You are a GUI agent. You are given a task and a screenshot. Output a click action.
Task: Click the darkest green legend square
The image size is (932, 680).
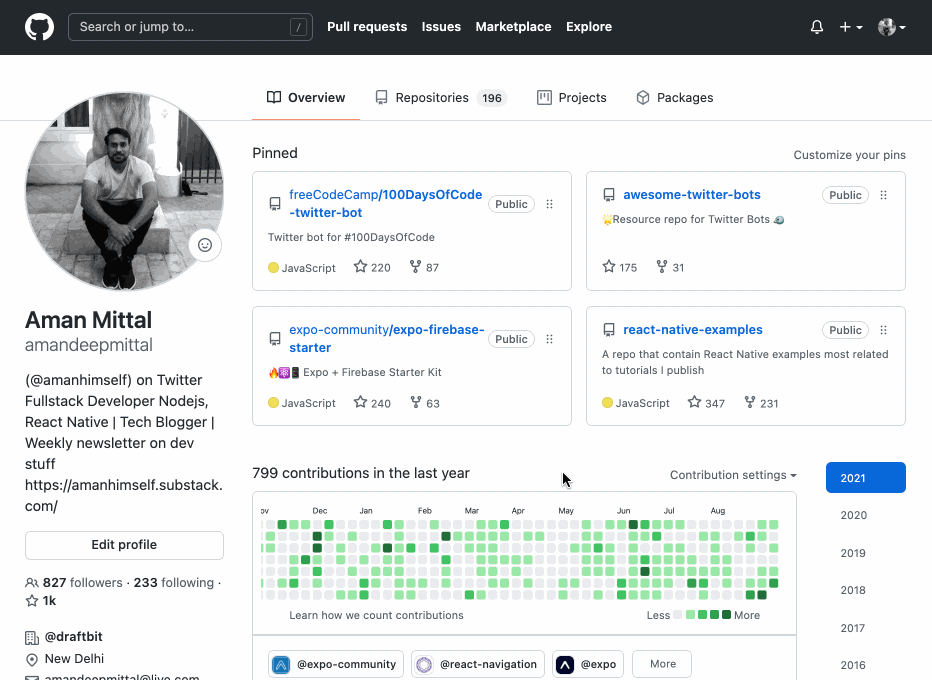pyautogui.click(x=726, y=615)
